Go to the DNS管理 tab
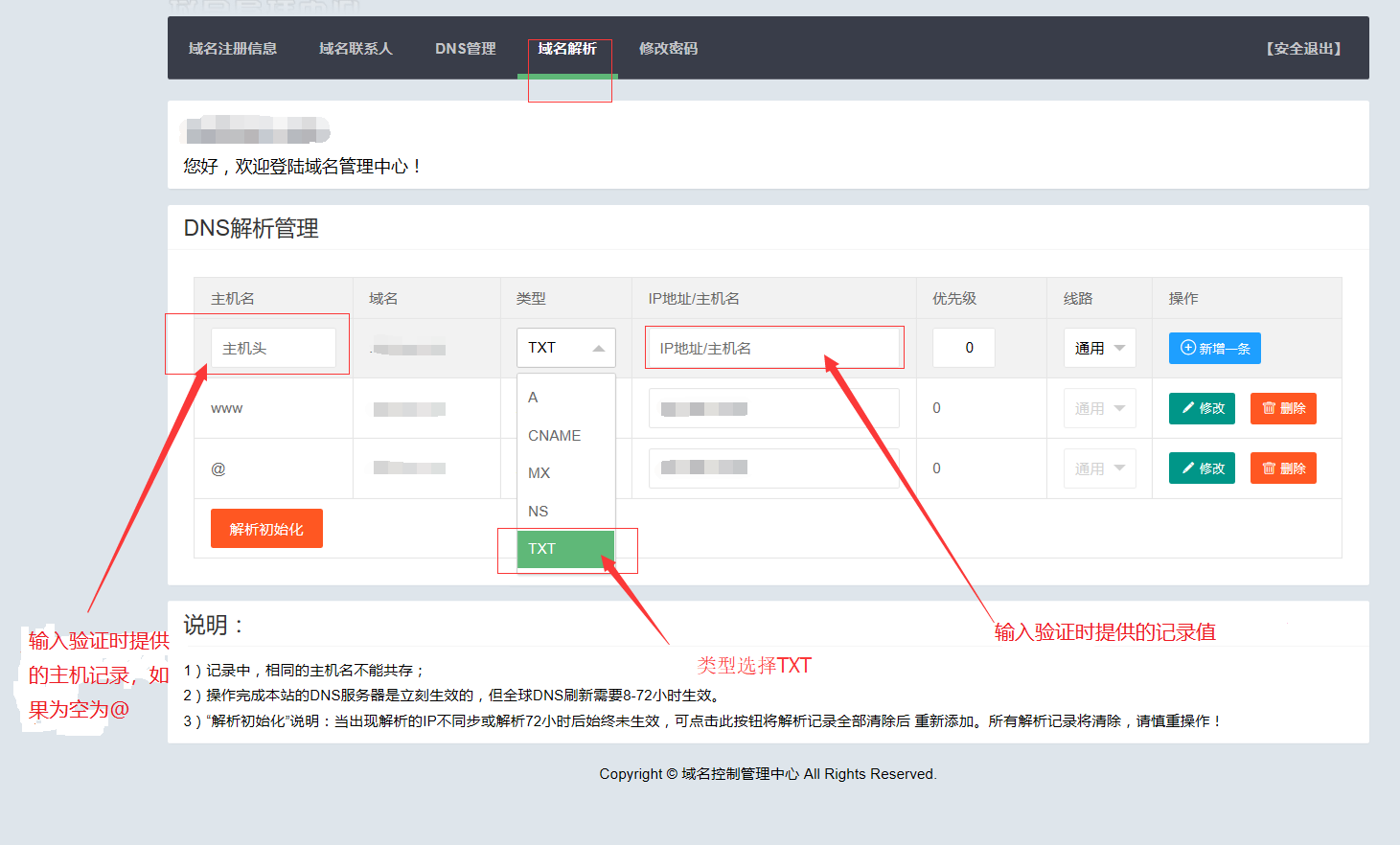Viewport: 1400px width, 845px height. [x=466, y=49]
